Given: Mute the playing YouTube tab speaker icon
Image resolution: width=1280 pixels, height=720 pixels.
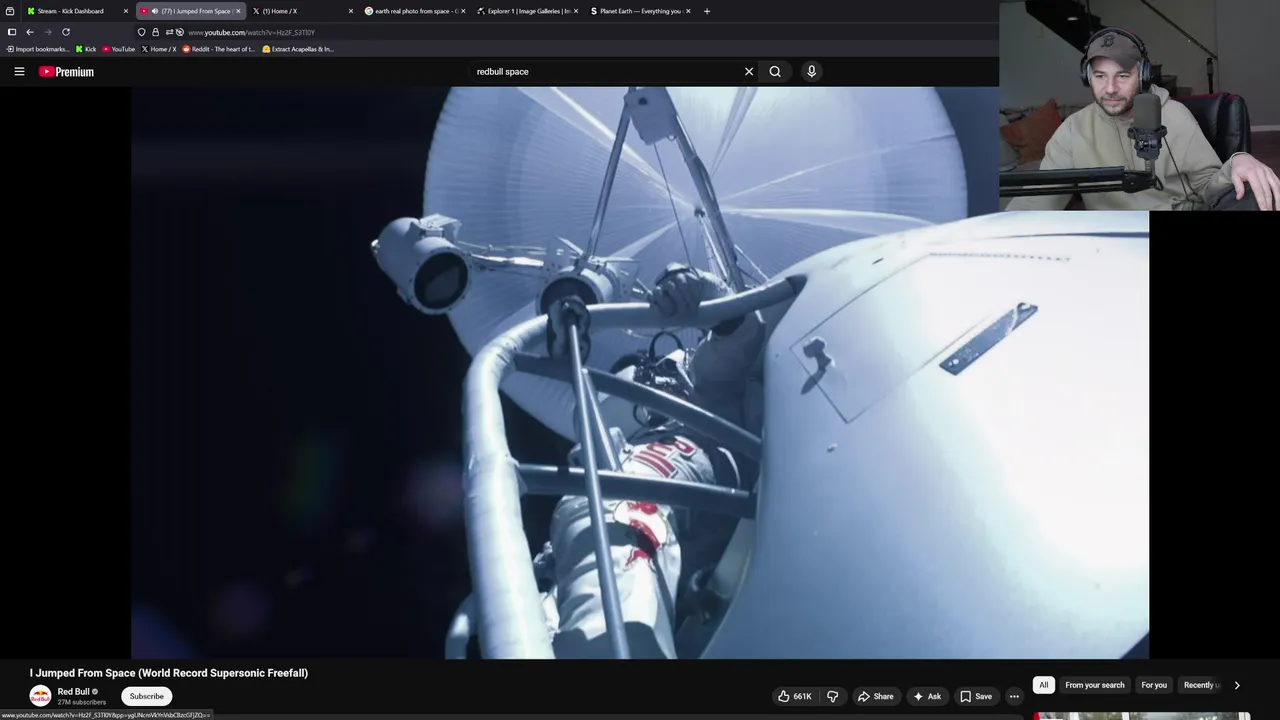Looking at the screenshot, I should tap(154, 11).
